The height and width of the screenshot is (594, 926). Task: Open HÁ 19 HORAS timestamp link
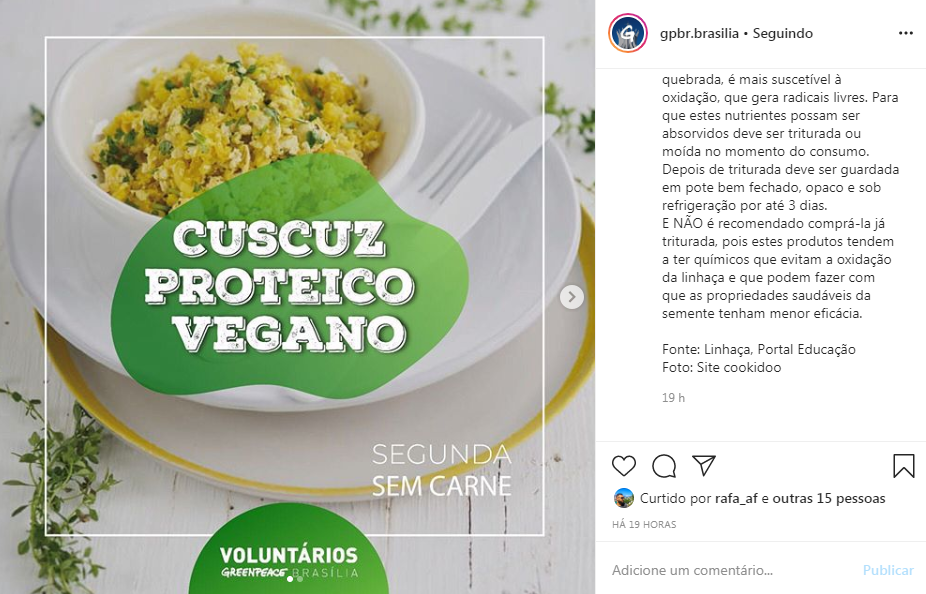coord(644,524)
